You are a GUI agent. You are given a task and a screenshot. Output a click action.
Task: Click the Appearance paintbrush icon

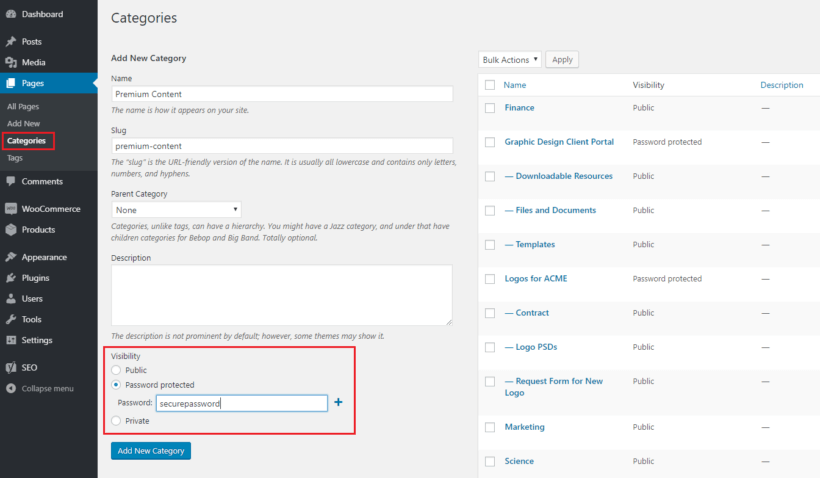pos(11,257)
